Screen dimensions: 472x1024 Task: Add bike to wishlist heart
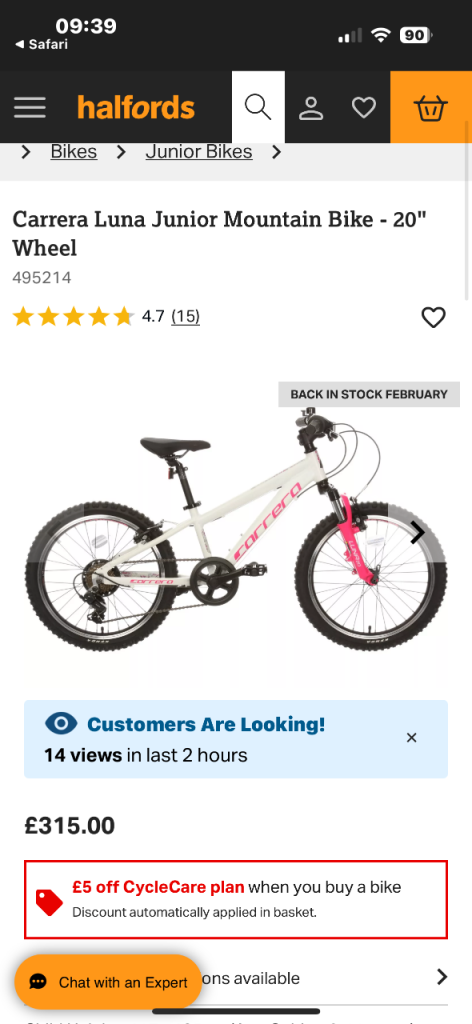433,318
